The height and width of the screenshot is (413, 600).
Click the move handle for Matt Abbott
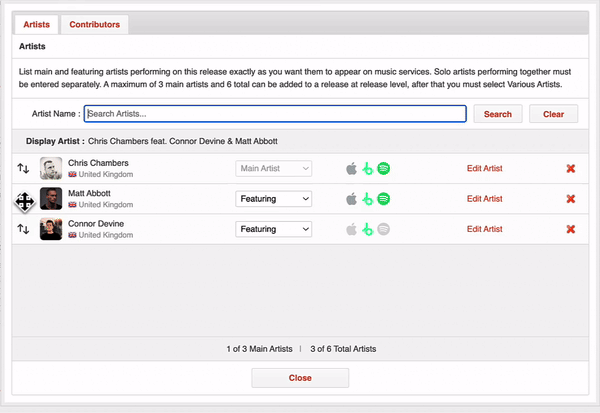(25, 201)
